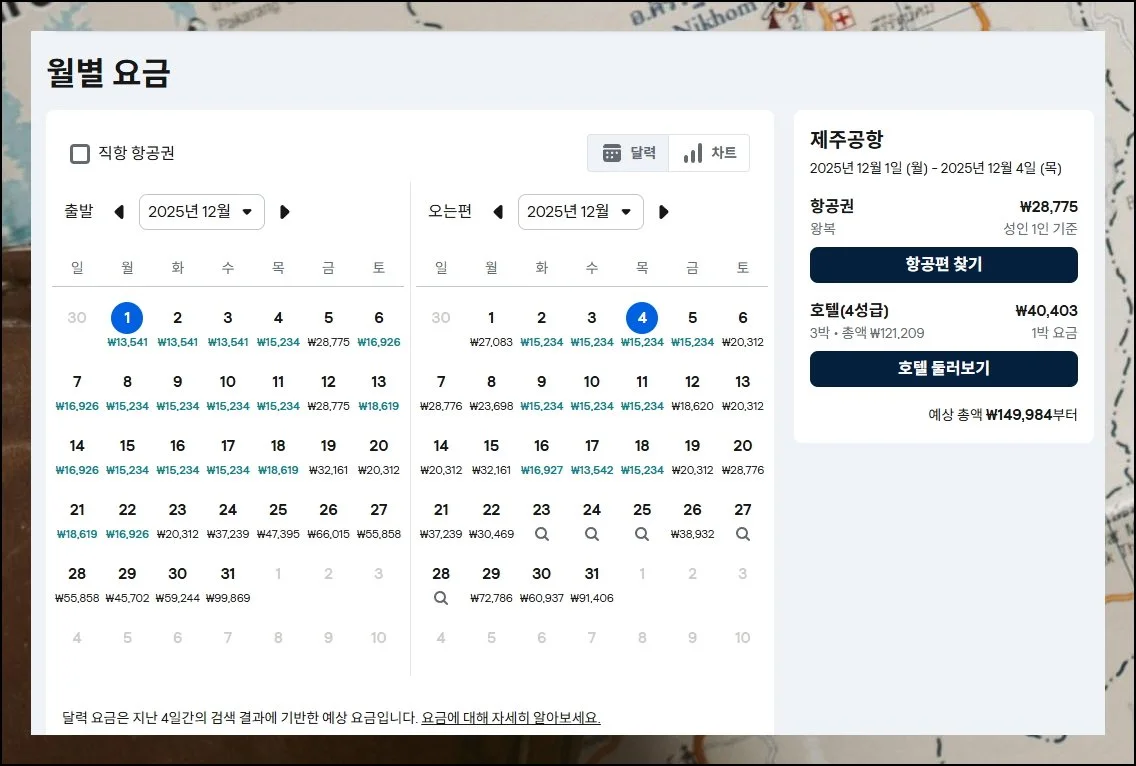This screenshot has width=1136, height=766.
Task: Open the 출발 month dropdown 2025년 12월
Action: (x=201, y=212)
